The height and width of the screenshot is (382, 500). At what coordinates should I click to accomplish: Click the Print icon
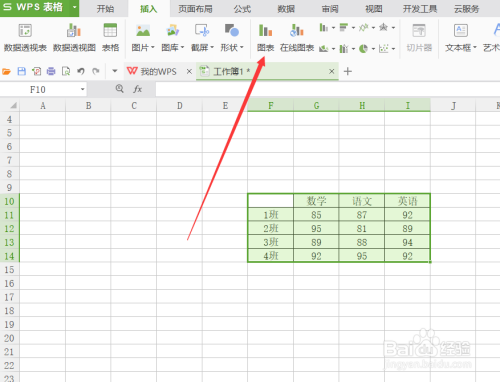tap(51, 71)
